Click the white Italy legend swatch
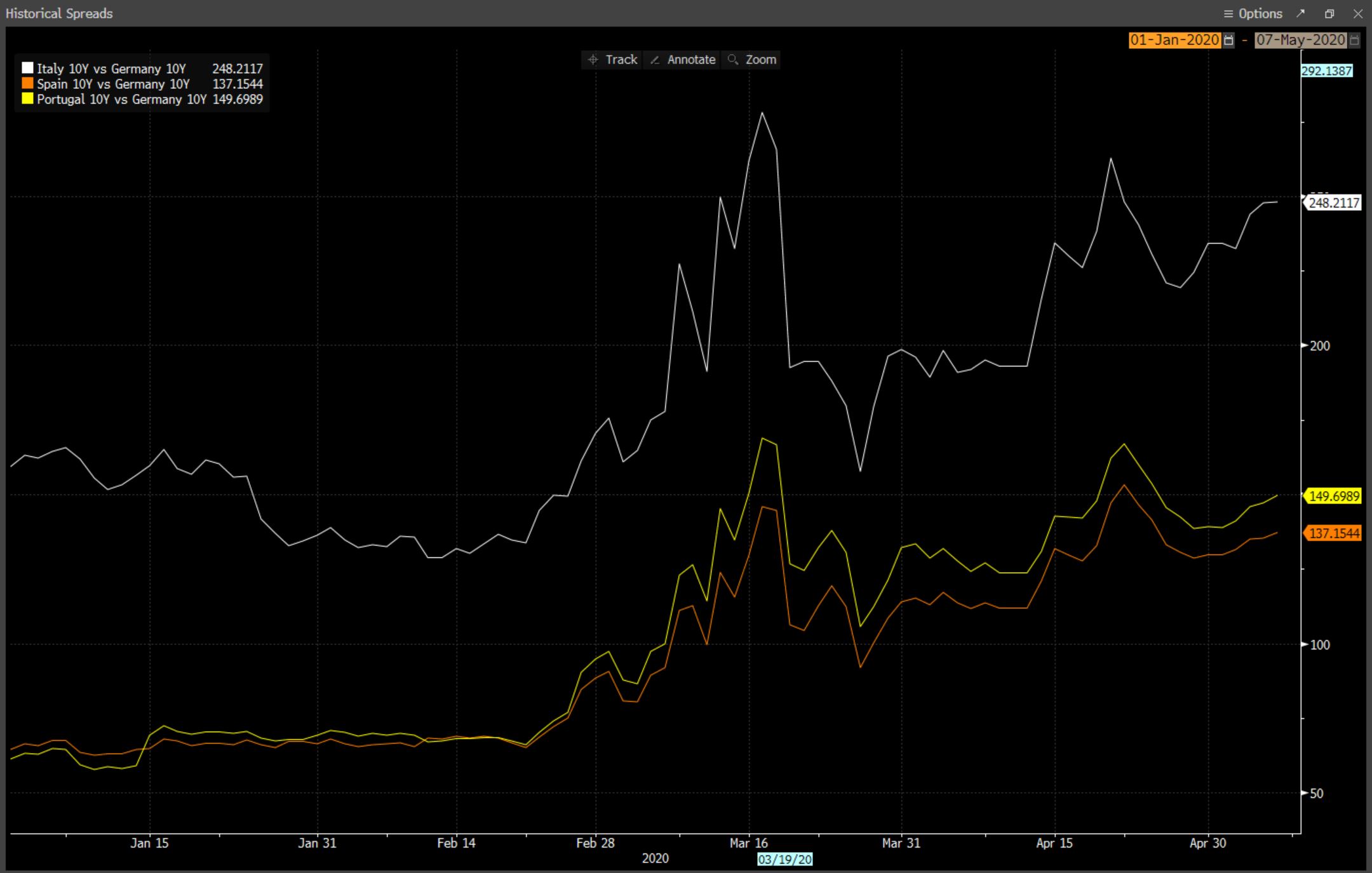The height and width of the screenshot is (873, 1372). 27,68
